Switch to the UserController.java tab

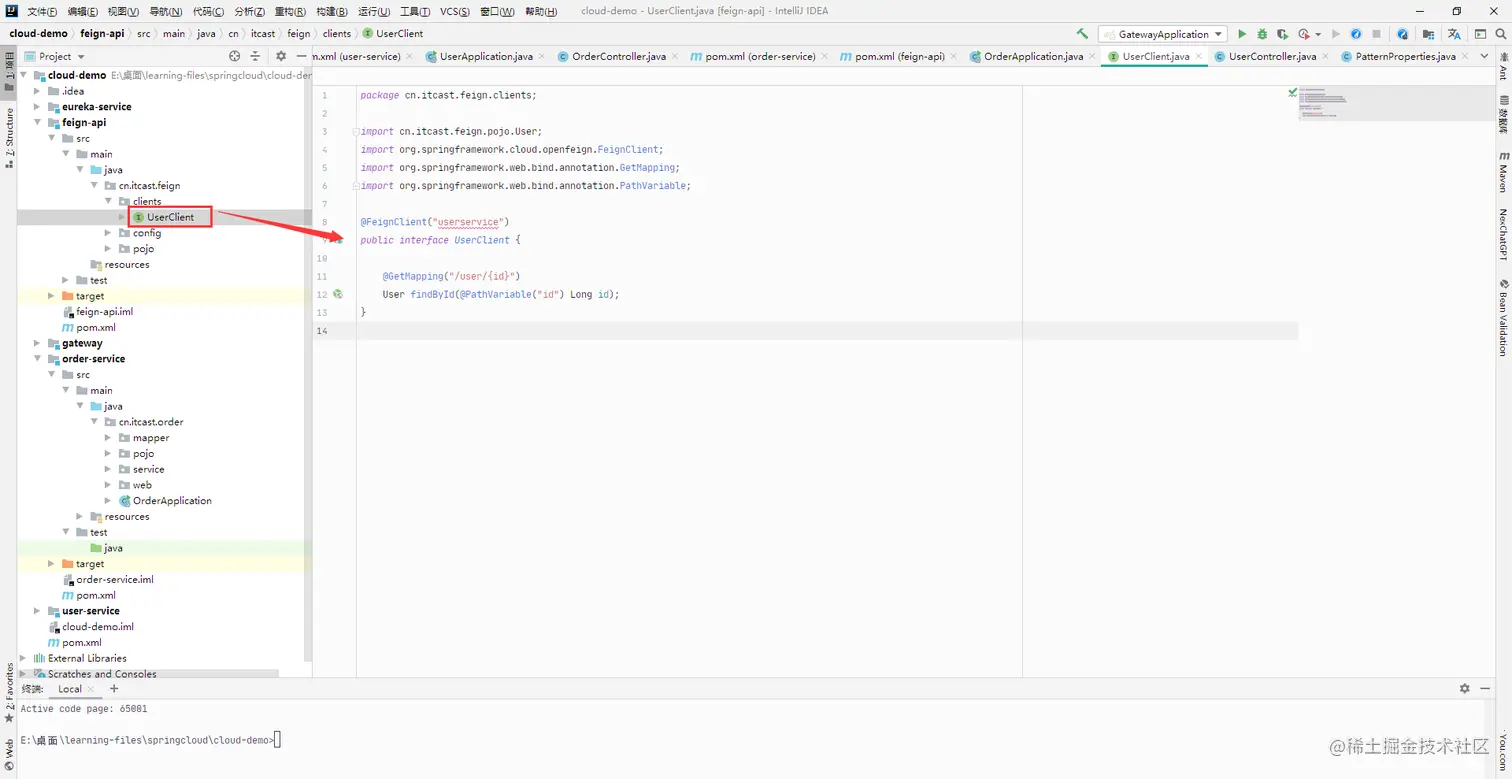[x=1272, y=57]
